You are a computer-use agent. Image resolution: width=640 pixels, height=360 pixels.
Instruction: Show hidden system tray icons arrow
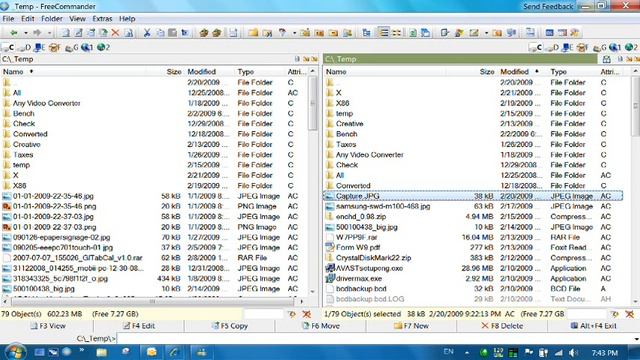[467, 352]
